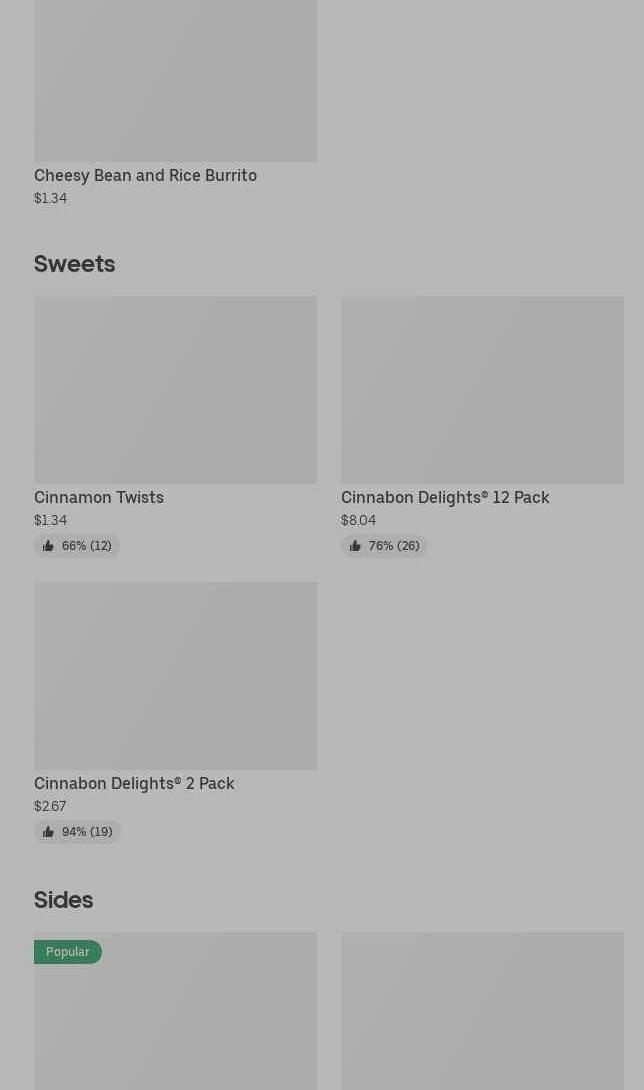The image size is (644, 1090).
Task: Click the Cheesy Bean and Rice Burrito image
Action: tap(175, 80)
